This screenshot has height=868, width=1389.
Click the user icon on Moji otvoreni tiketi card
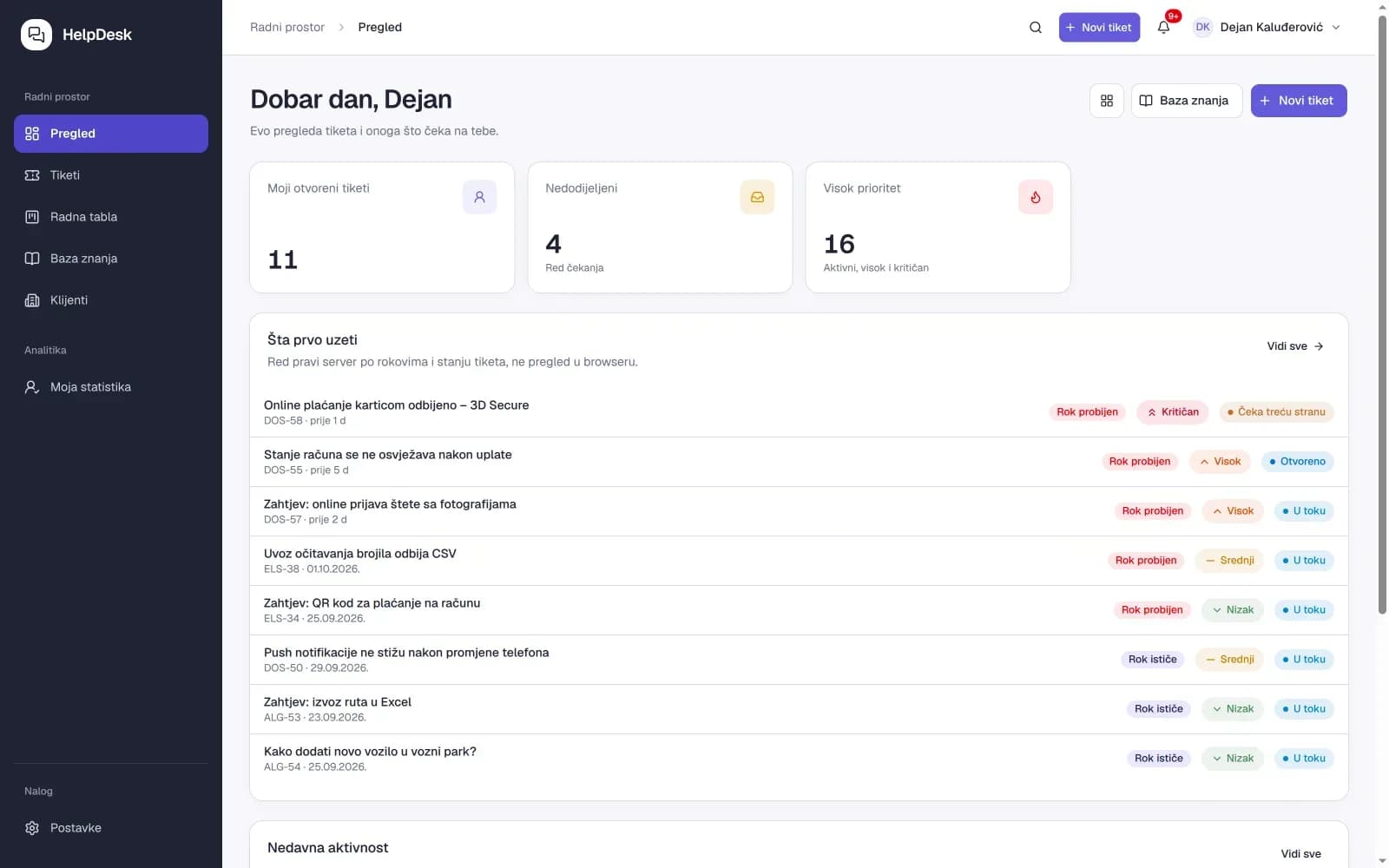coord(479,197)
